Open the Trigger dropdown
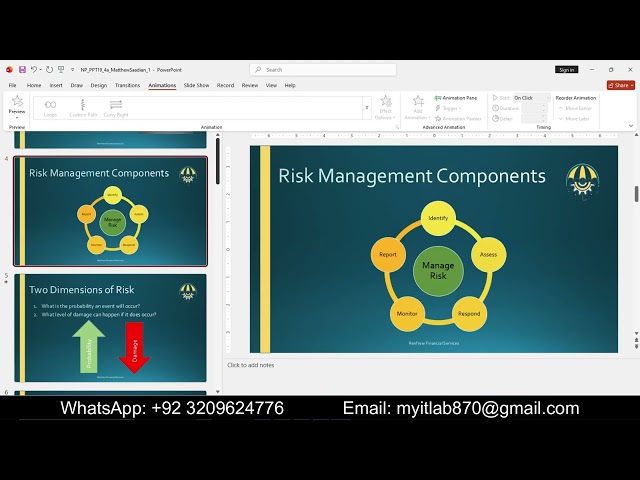 coord(448,108)
